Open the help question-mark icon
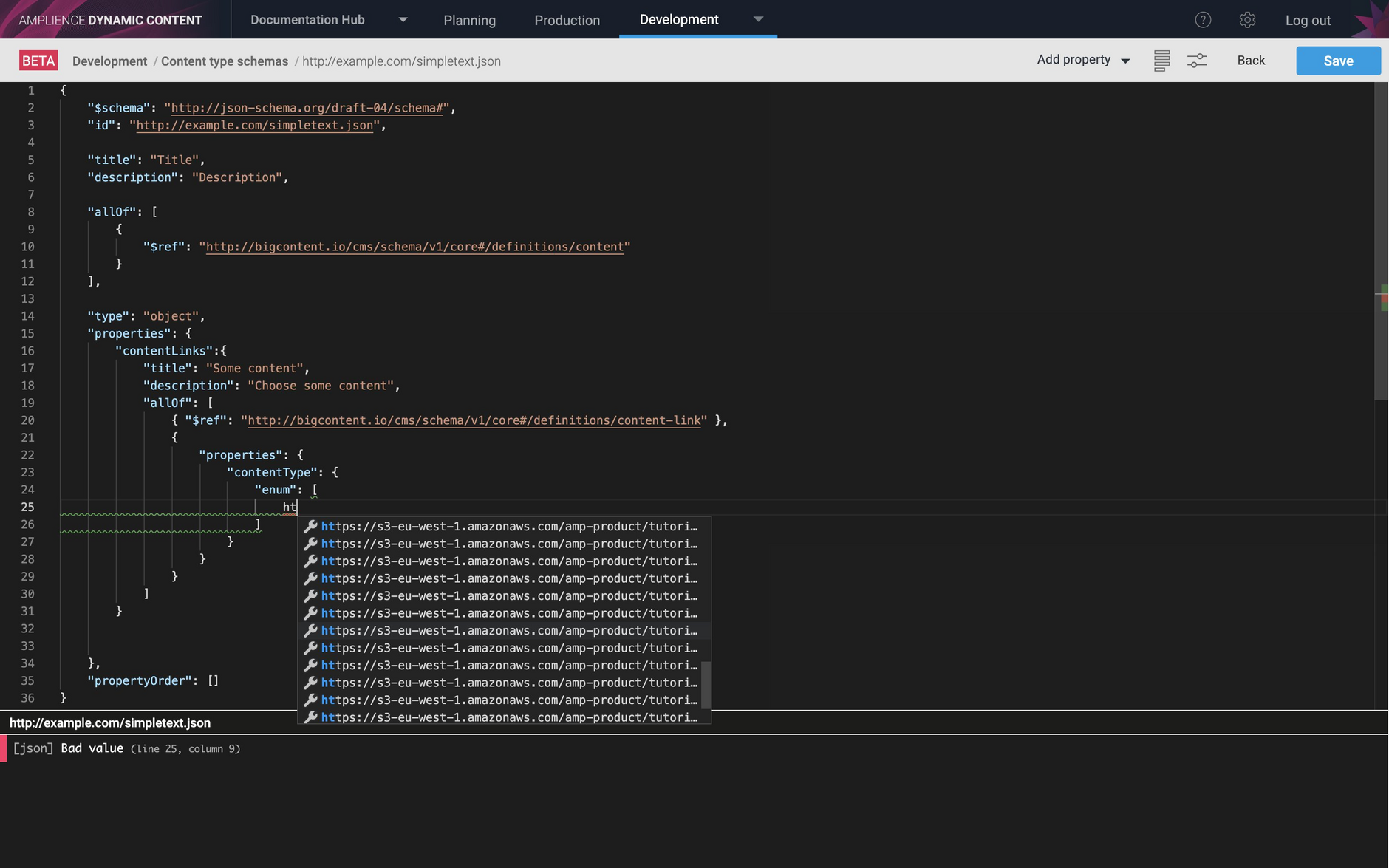 point(1203,20)
